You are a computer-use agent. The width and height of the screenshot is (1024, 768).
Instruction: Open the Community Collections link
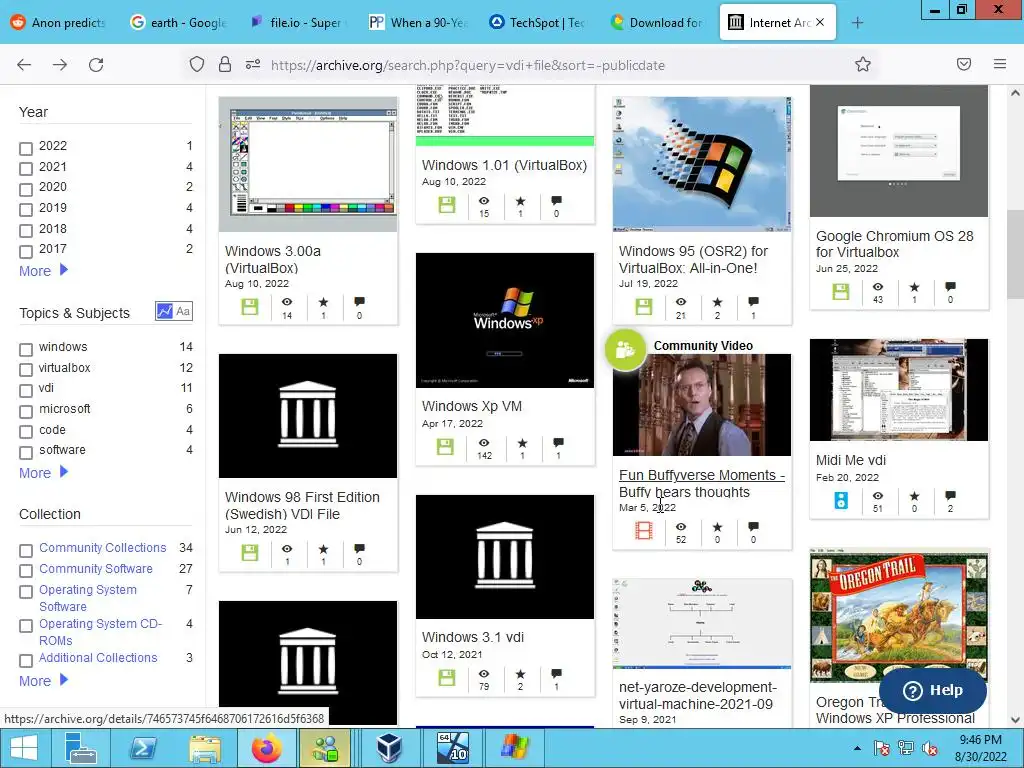tap(103, 547)
